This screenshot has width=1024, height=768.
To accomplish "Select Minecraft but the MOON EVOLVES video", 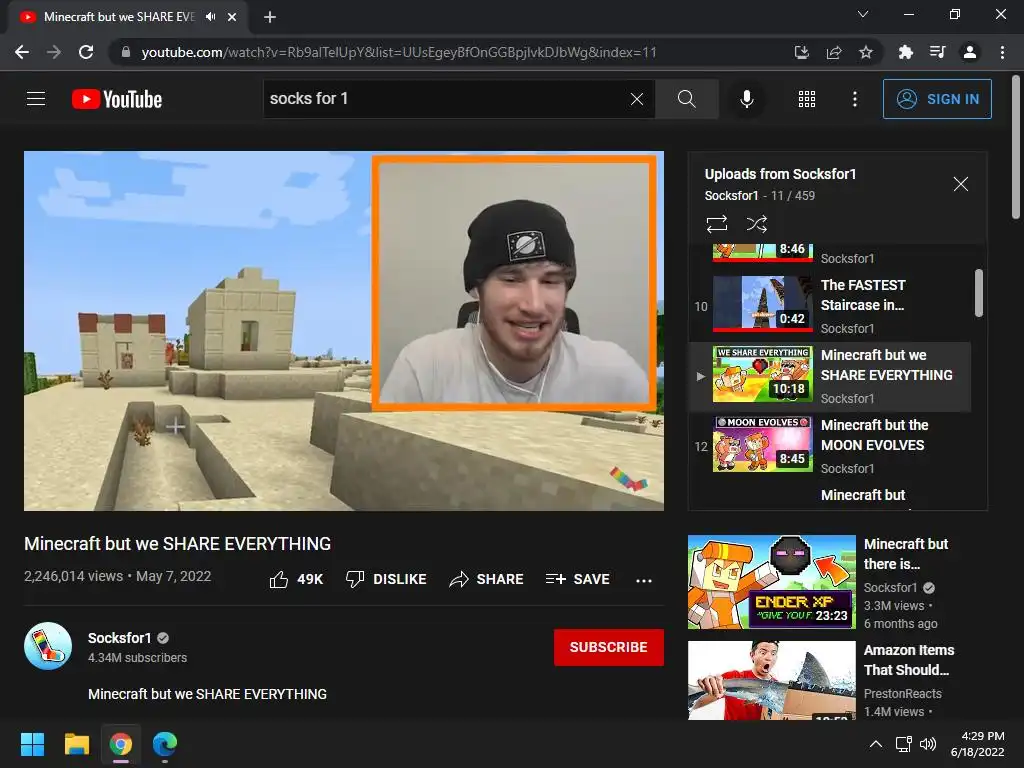I will coord(830,446).
